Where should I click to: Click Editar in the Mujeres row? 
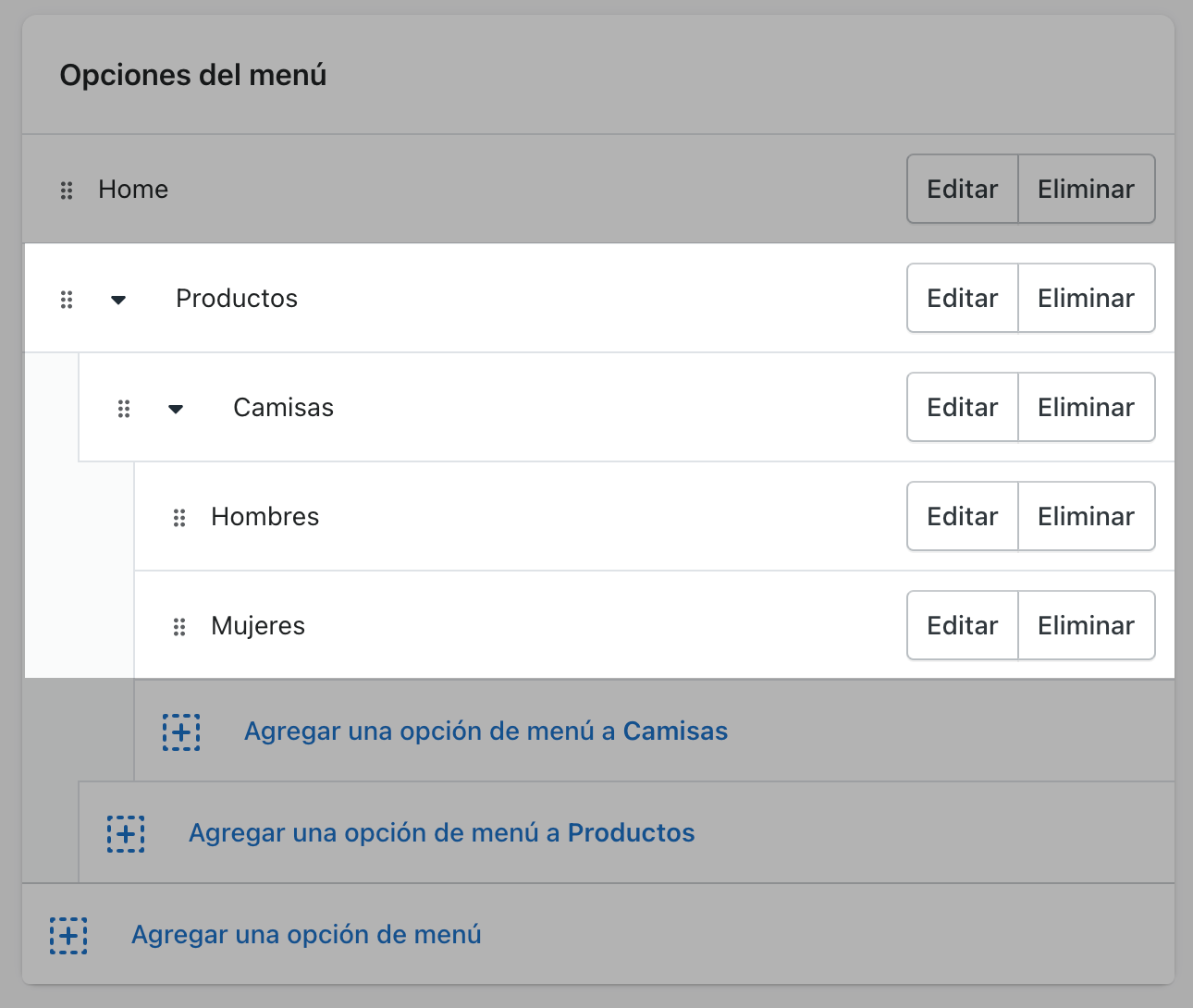[963, 625]
